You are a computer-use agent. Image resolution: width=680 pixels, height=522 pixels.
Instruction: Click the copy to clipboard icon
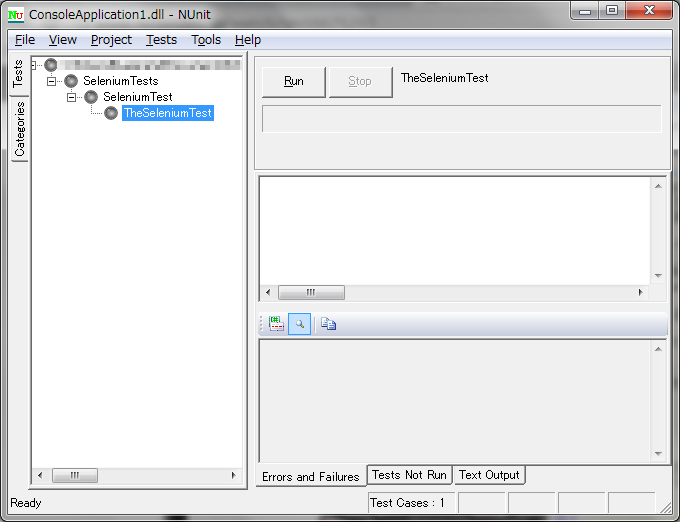tap(328, 324)
